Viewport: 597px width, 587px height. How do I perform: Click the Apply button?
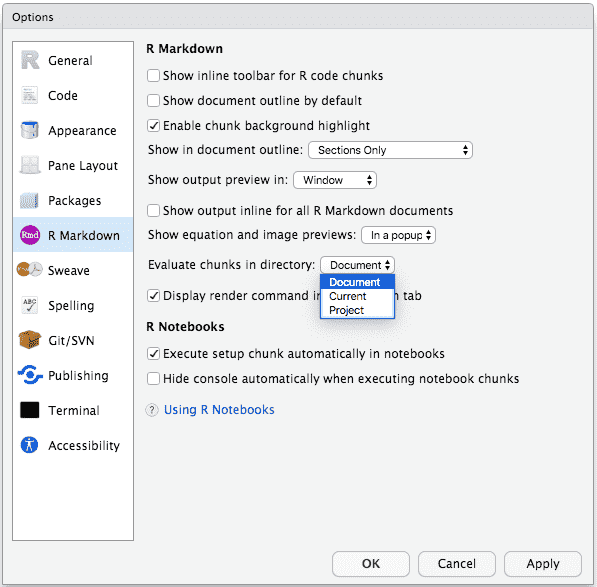[543, 563]
